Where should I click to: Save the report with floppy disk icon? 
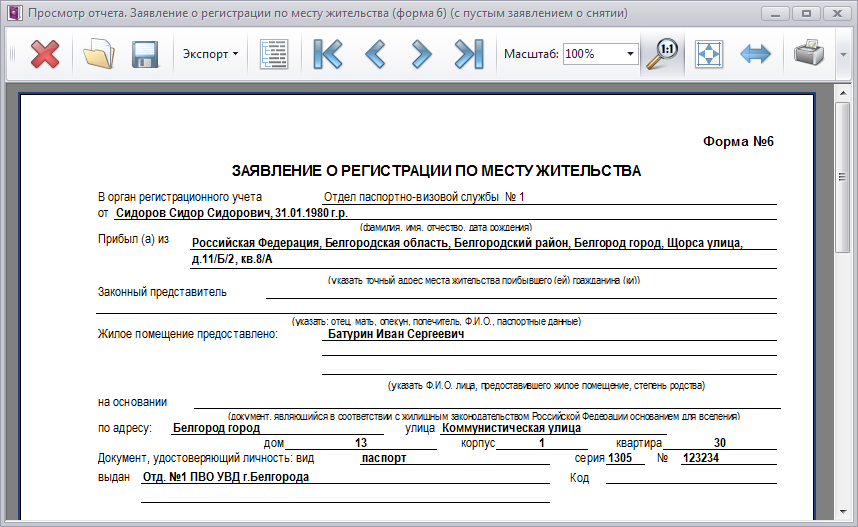(x=145, y=54)
